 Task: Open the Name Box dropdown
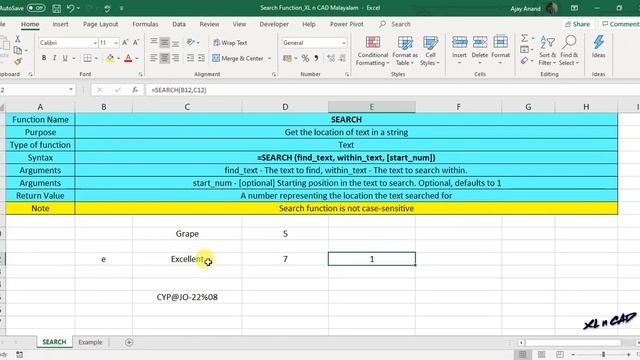tap(71, 89)
